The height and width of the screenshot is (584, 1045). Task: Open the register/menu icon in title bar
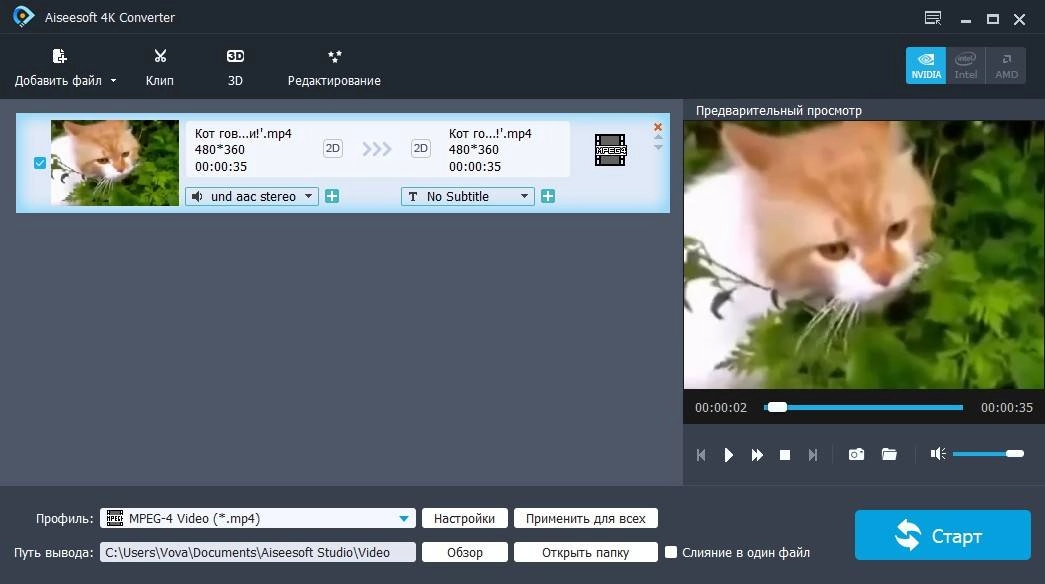(x=933, y=18)
